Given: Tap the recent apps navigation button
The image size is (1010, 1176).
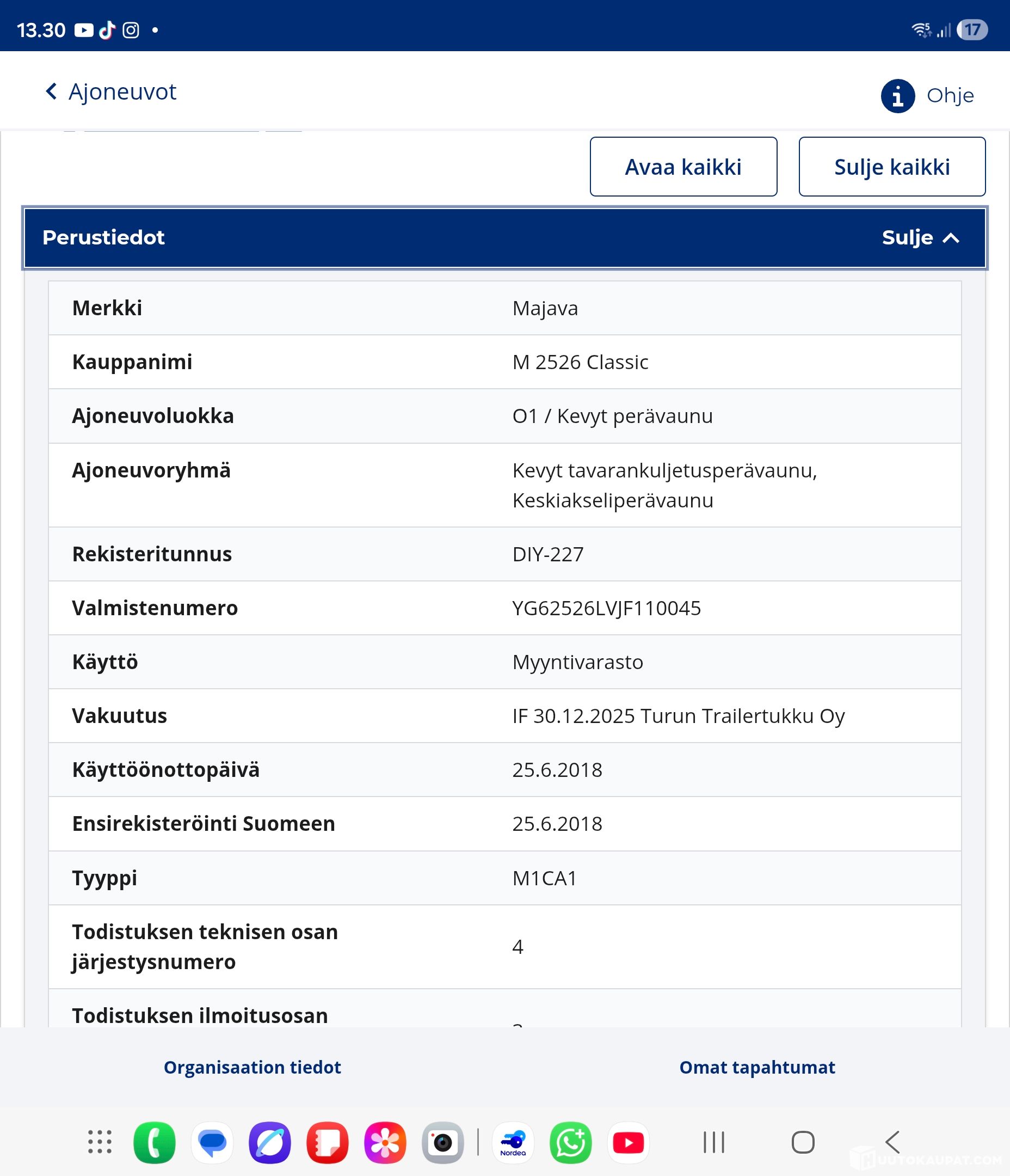Looking at the screenshot, I should [714, 1142].
